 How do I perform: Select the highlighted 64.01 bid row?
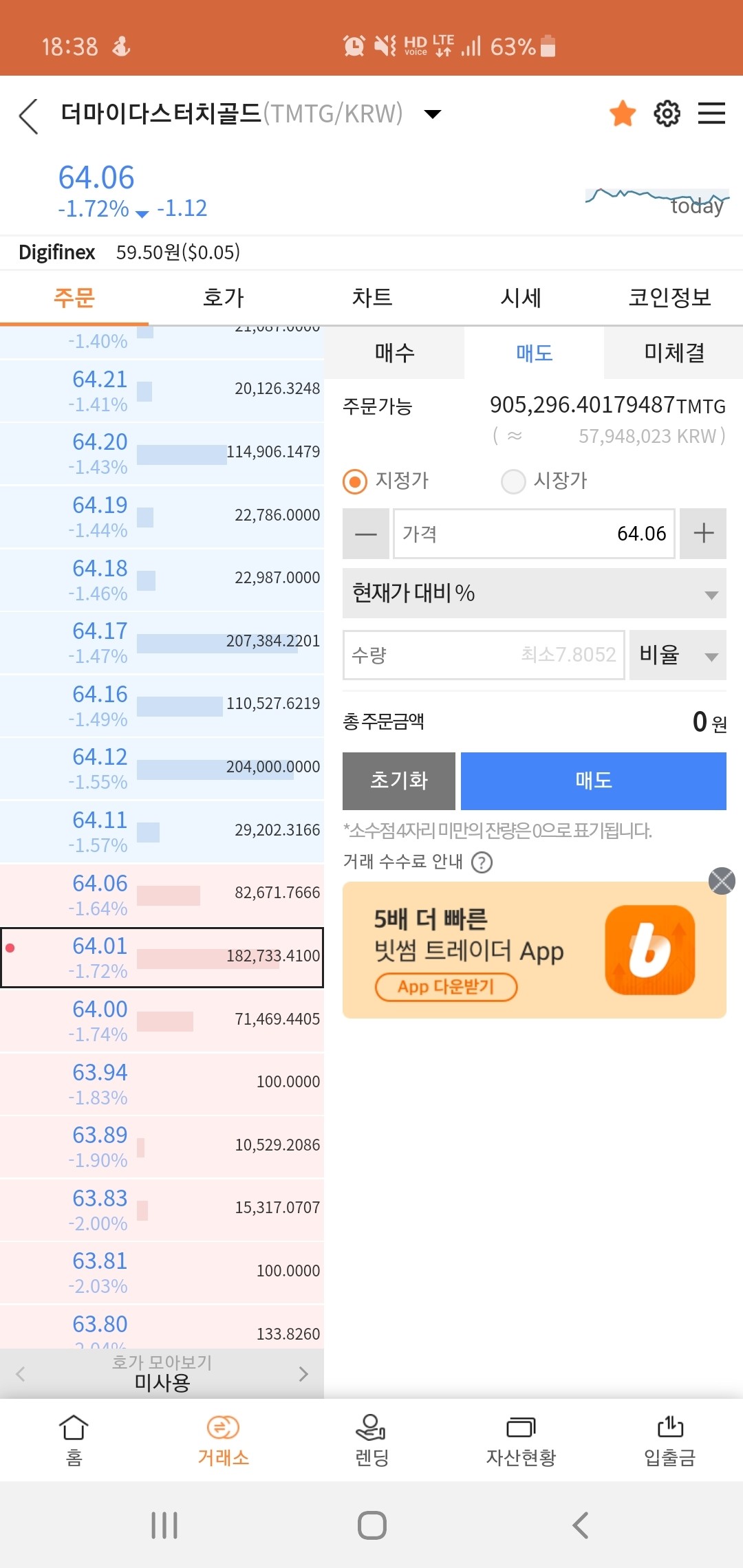(x=162, y=957)
